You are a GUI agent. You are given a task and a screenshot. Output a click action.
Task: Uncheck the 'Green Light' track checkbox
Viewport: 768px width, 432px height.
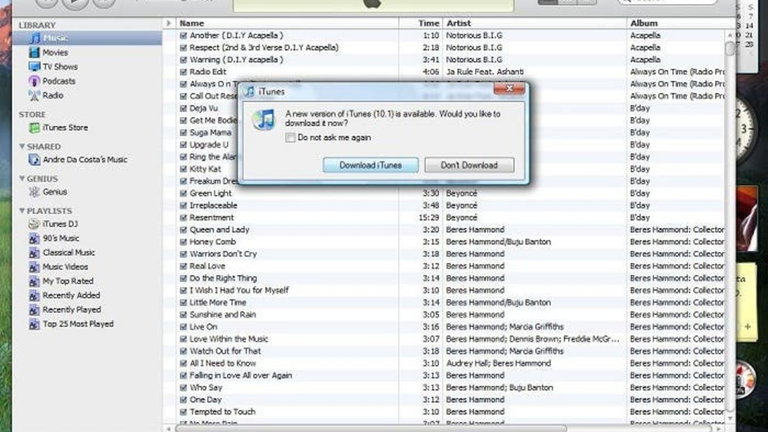(183, 193)
